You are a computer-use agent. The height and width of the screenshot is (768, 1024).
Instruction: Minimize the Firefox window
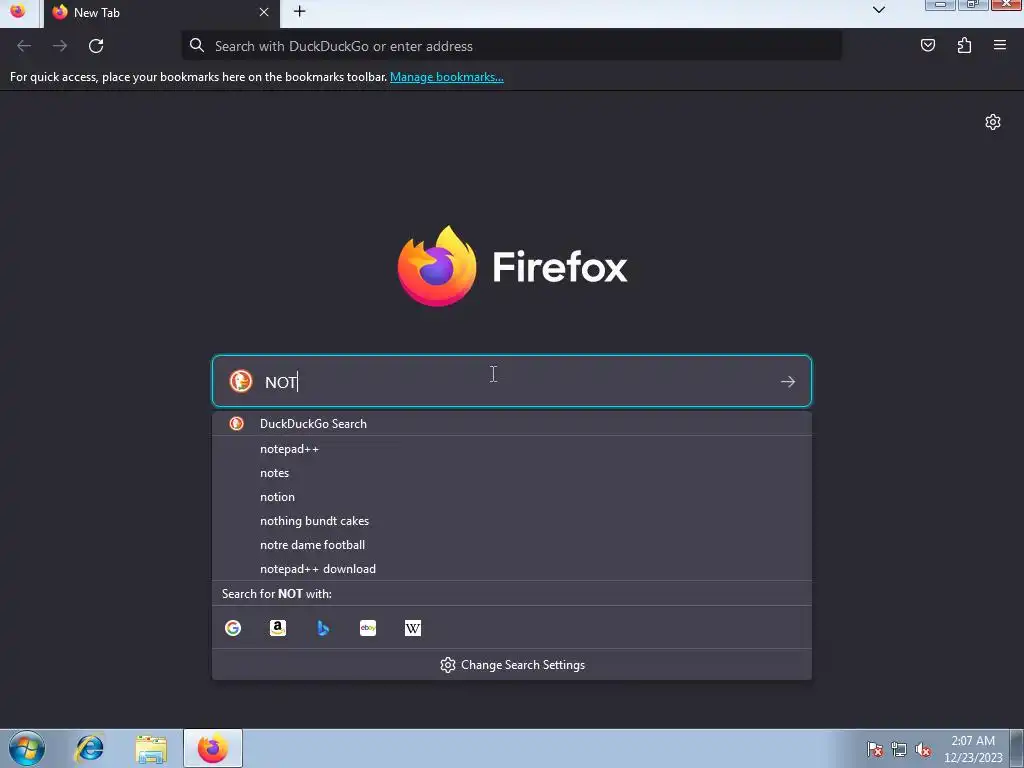[x=940, y=5]
